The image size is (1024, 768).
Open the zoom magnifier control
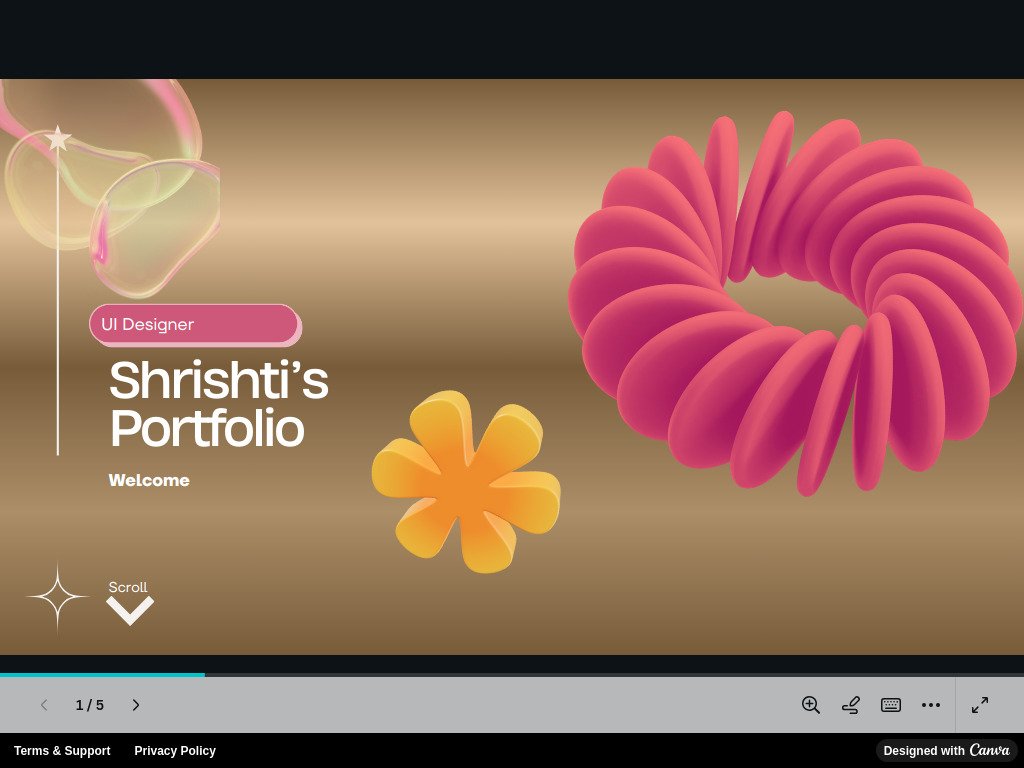point(810,705)
